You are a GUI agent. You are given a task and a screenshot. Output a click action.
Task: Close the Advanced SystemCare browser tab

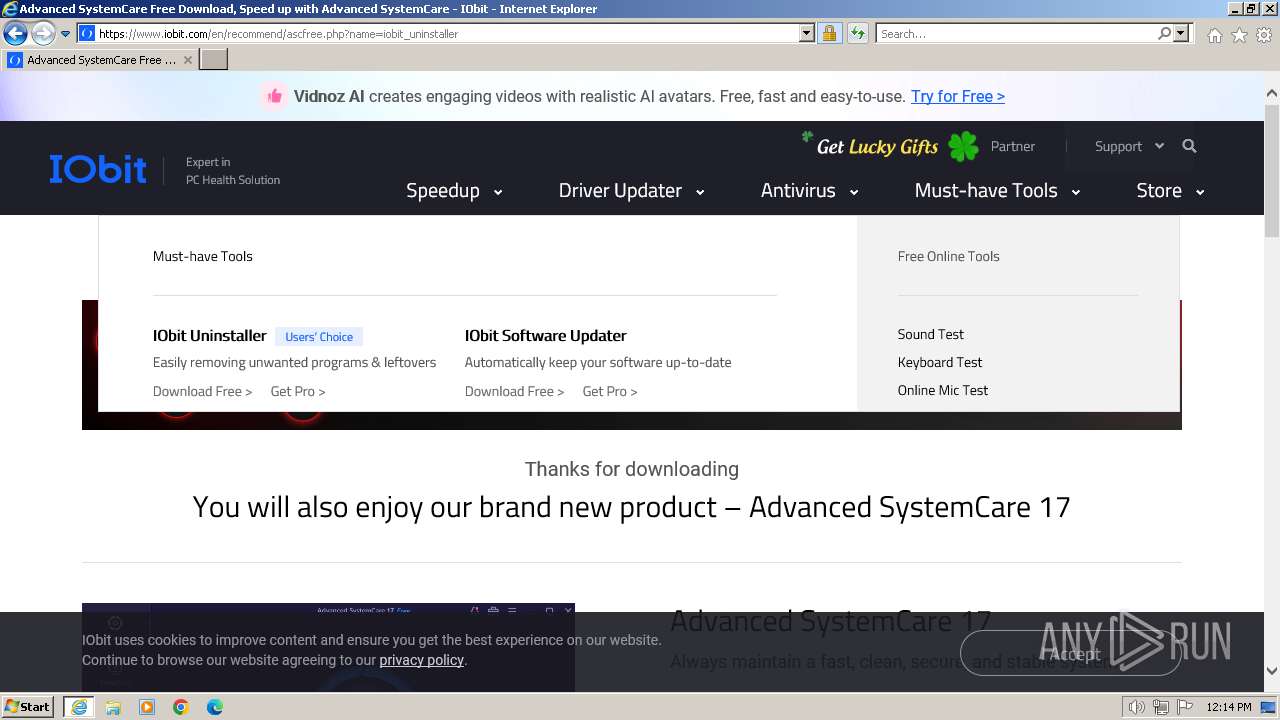point(187,60)
